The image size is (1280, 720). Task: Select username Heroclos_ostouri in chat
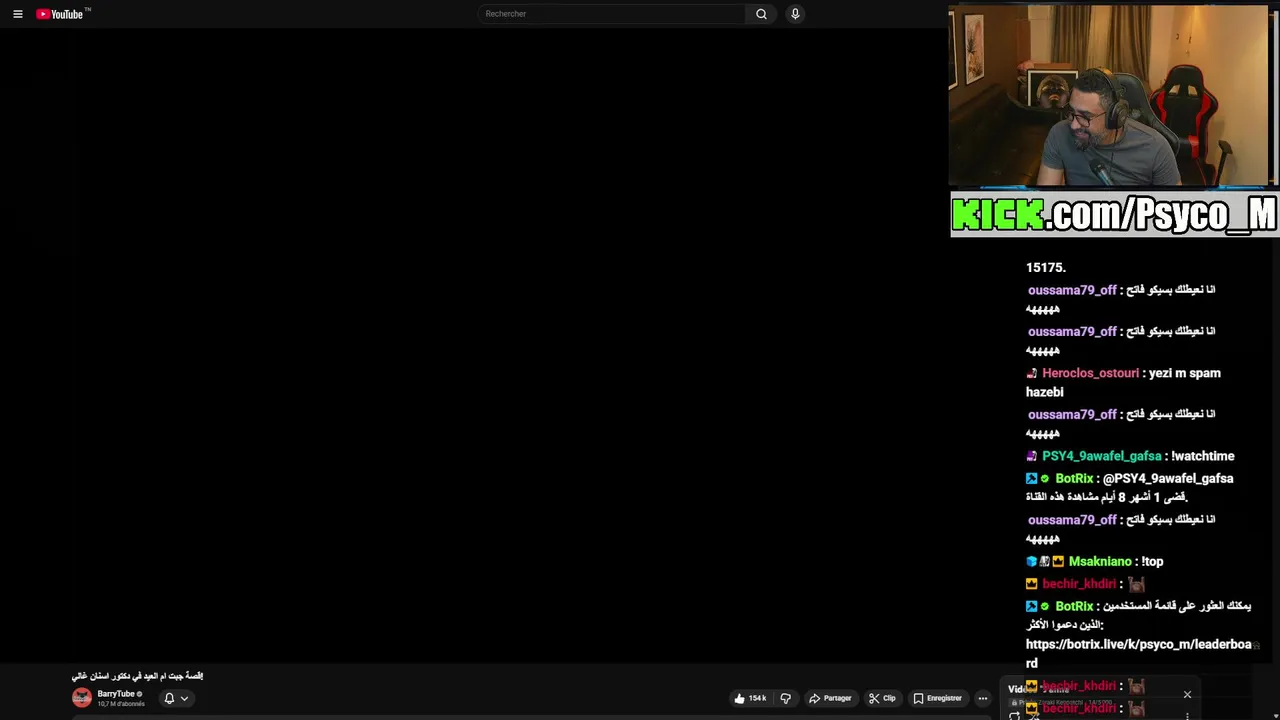coord(1090,373)
